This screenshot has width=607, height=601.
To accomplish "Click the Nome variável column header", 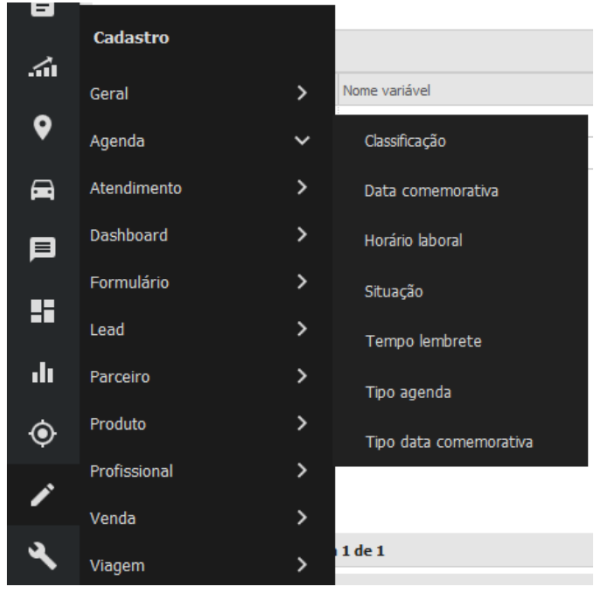I will point(387,90).
